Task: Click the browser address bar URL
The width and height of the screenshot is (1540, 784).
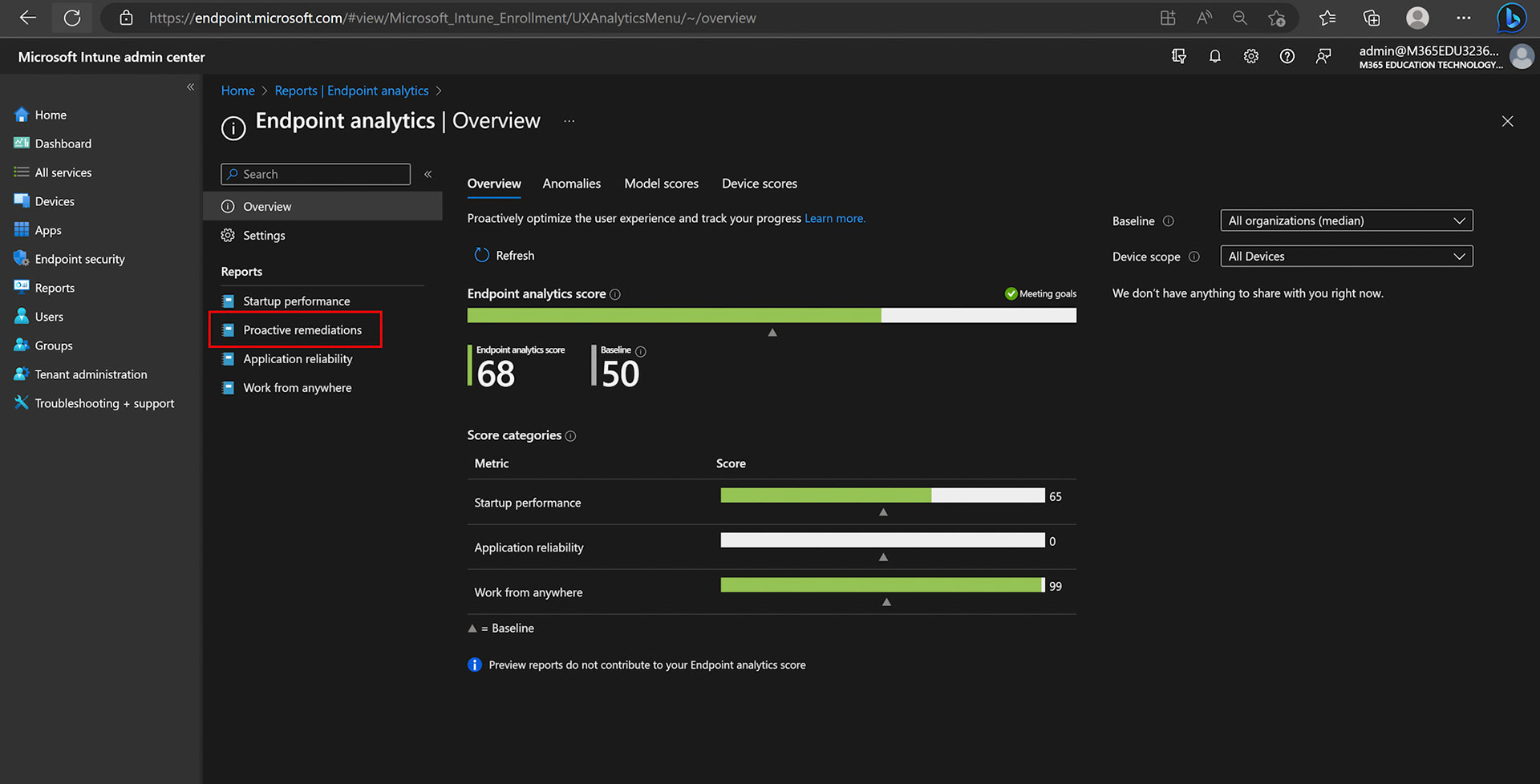Action: [x=452, y=18]
